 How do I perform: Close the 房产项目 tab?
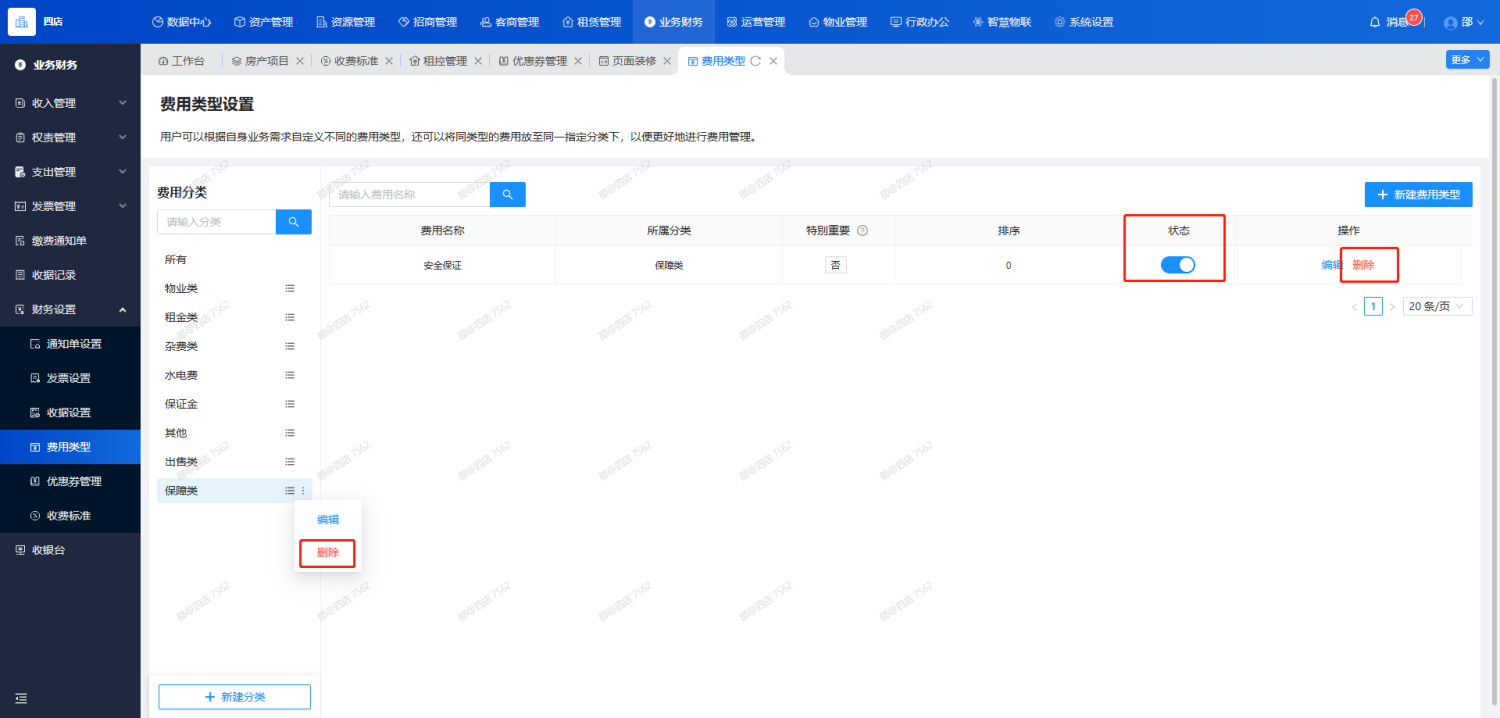pyautogui.click(x=300, y=61)
